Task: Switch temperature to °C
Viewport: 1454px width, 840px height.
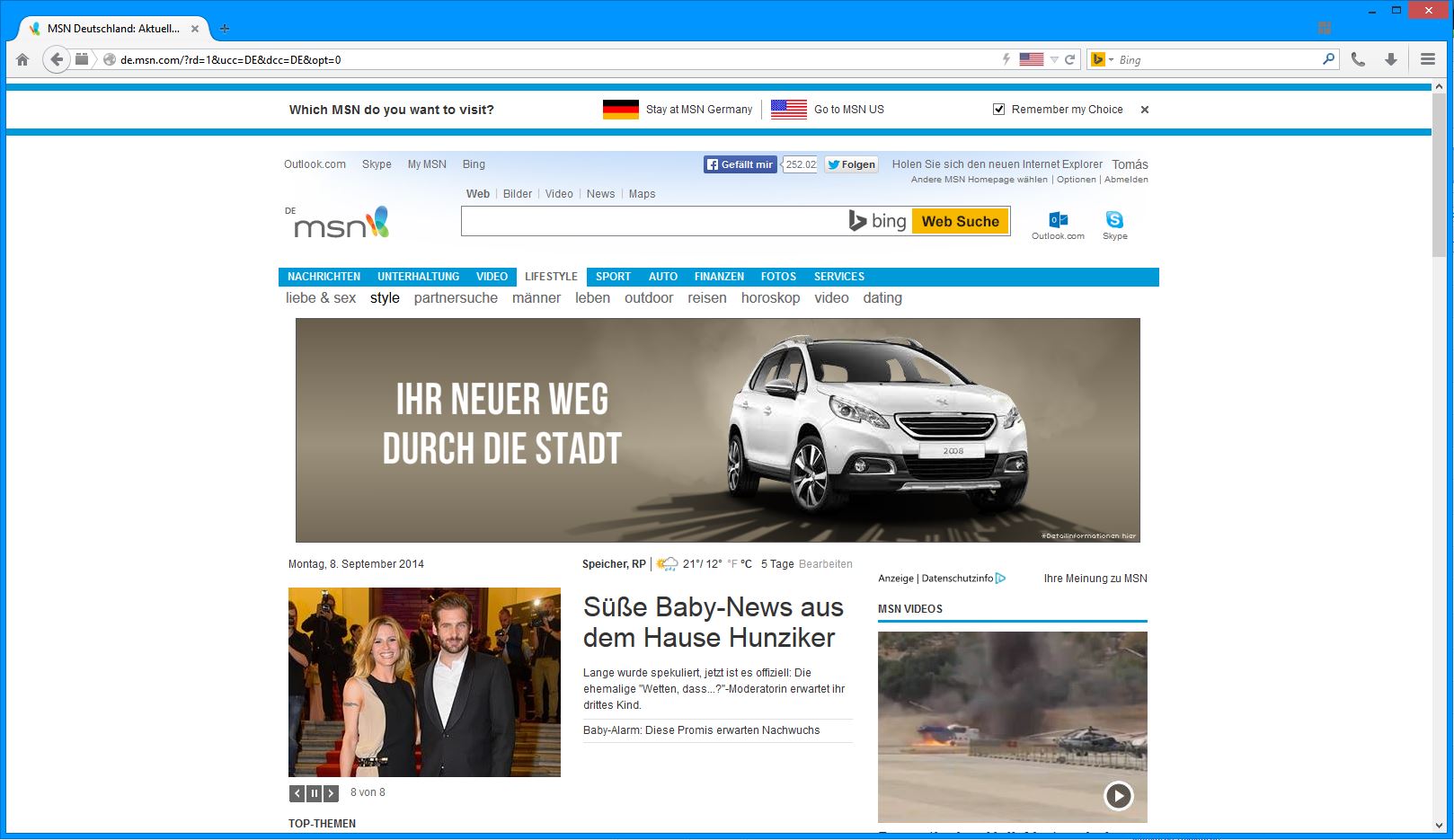Action: (746, 564)
